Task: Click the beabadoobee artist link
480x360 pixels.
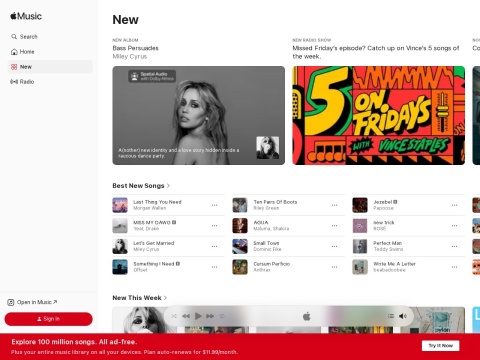Action: (x=389, y=270)
